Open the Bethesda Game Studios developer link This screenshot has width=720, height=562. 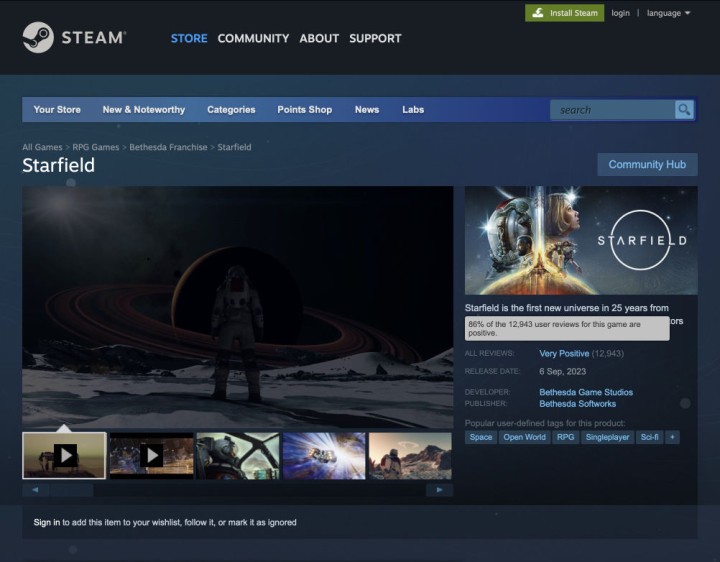(586, 392)
